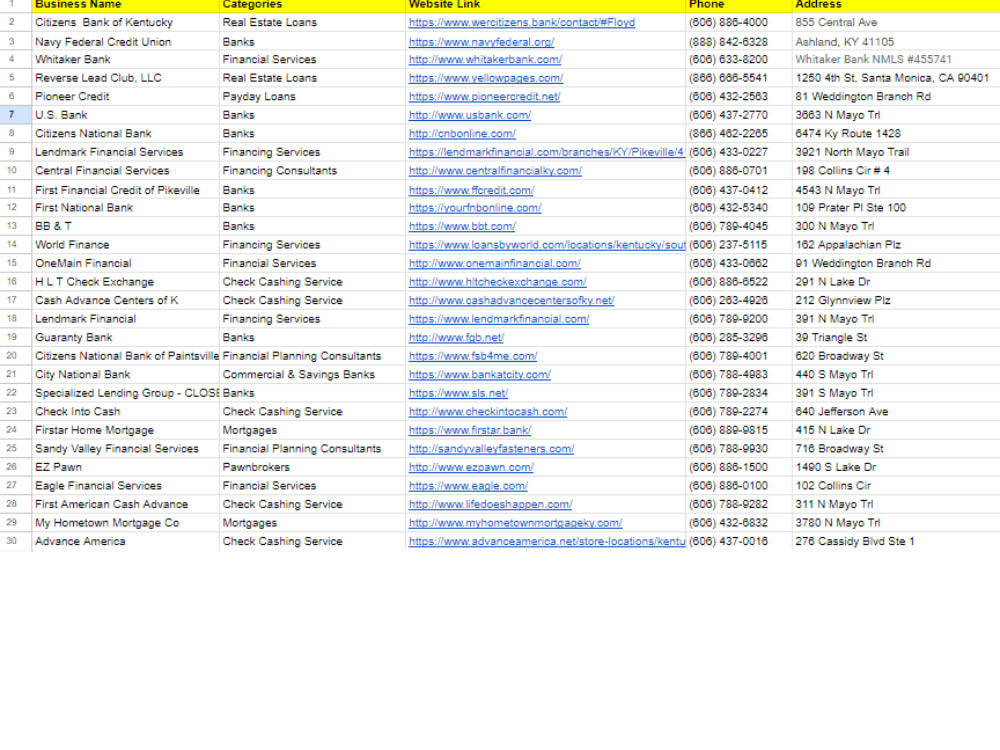Open the usbank.com link
This screenshot has height=750, width=1000.
coord(469,115)
